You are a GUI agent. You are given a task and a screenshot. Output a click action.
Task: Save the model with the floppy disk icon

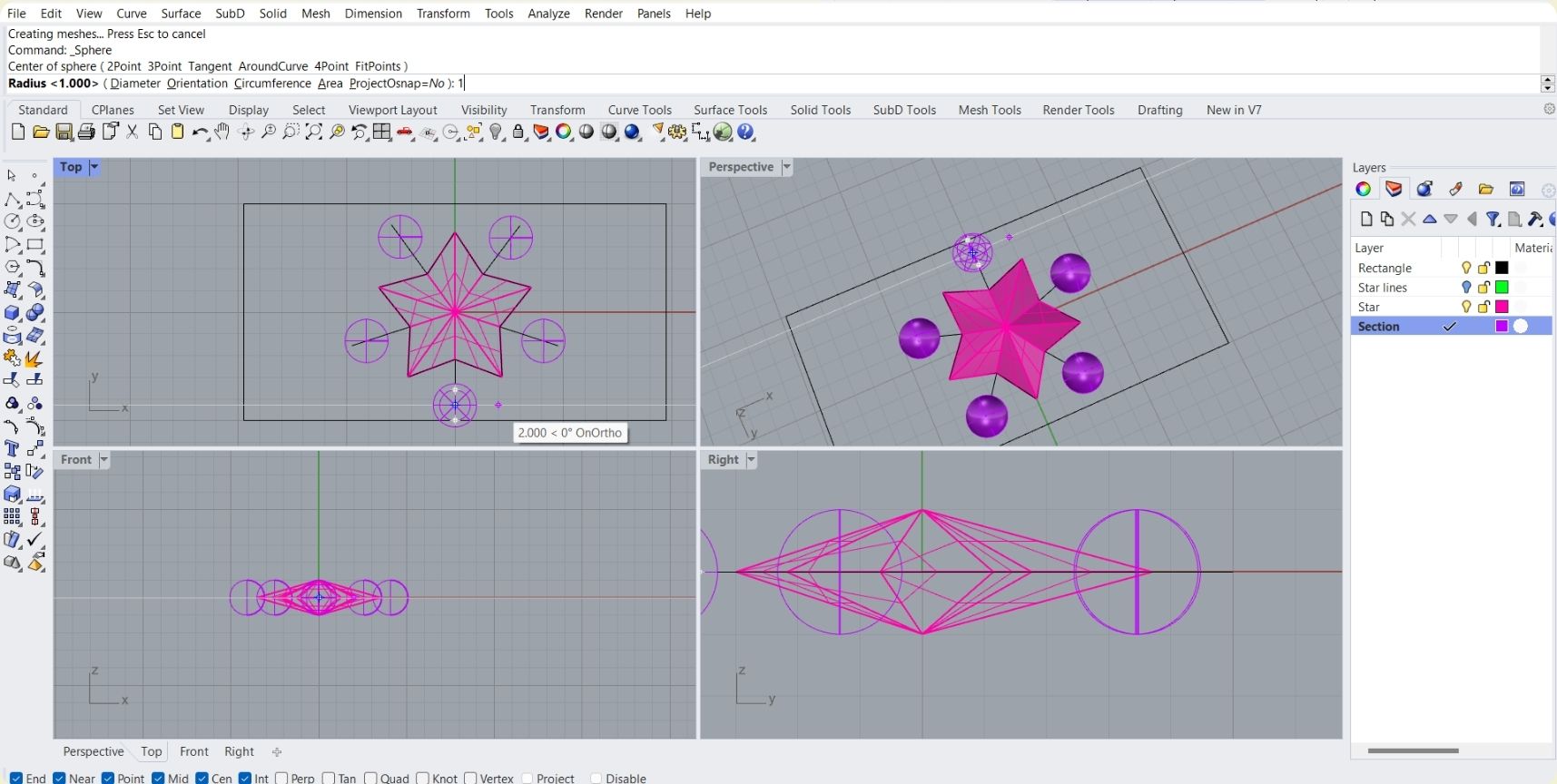tap(64, 132)
